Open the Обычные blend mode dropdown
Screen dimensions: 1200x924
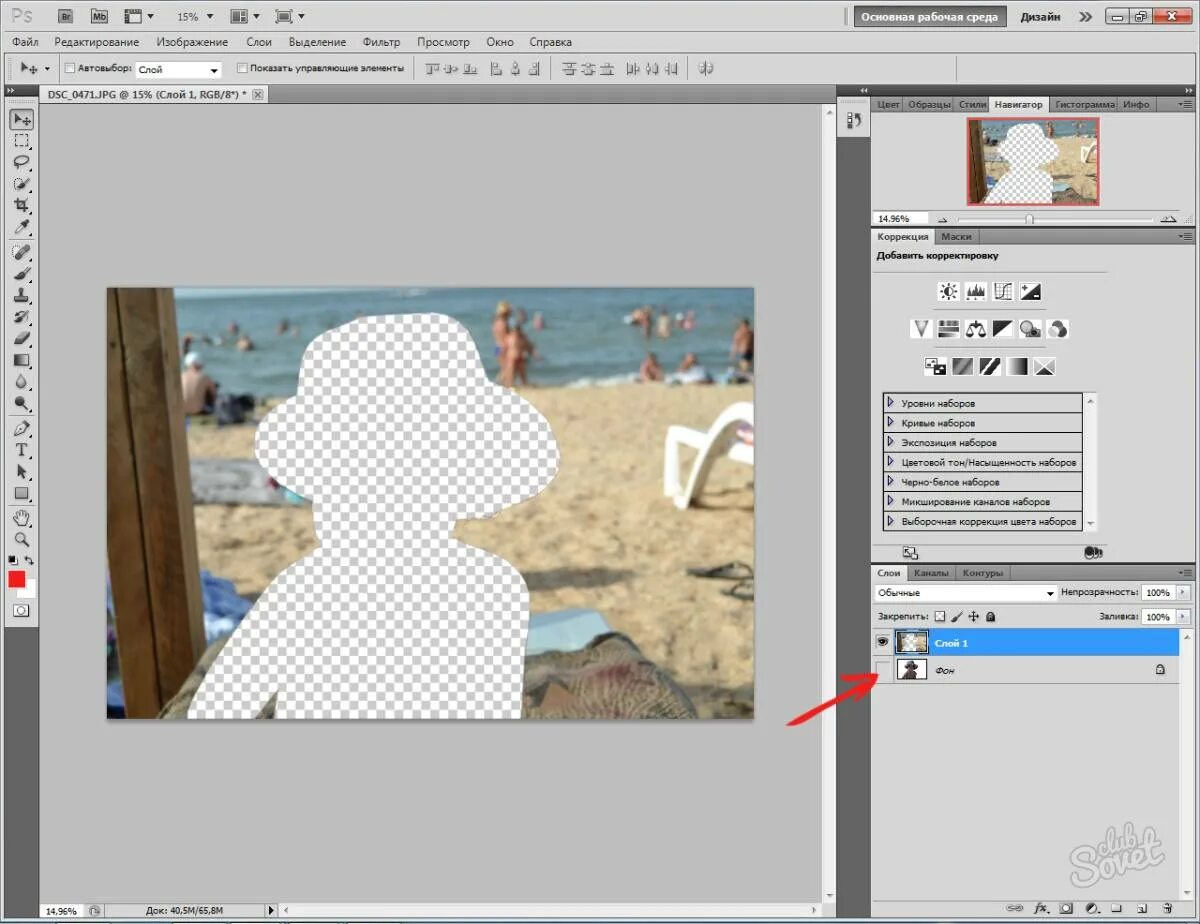[965, 593]
